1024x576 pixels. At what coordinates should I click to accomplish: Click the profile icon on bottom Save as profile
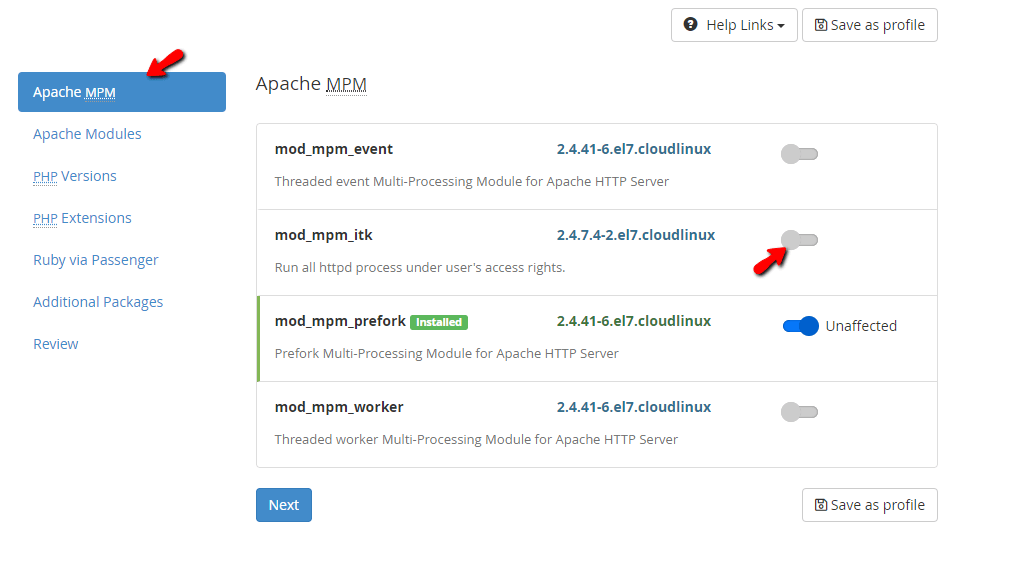[x=819, y=505]
